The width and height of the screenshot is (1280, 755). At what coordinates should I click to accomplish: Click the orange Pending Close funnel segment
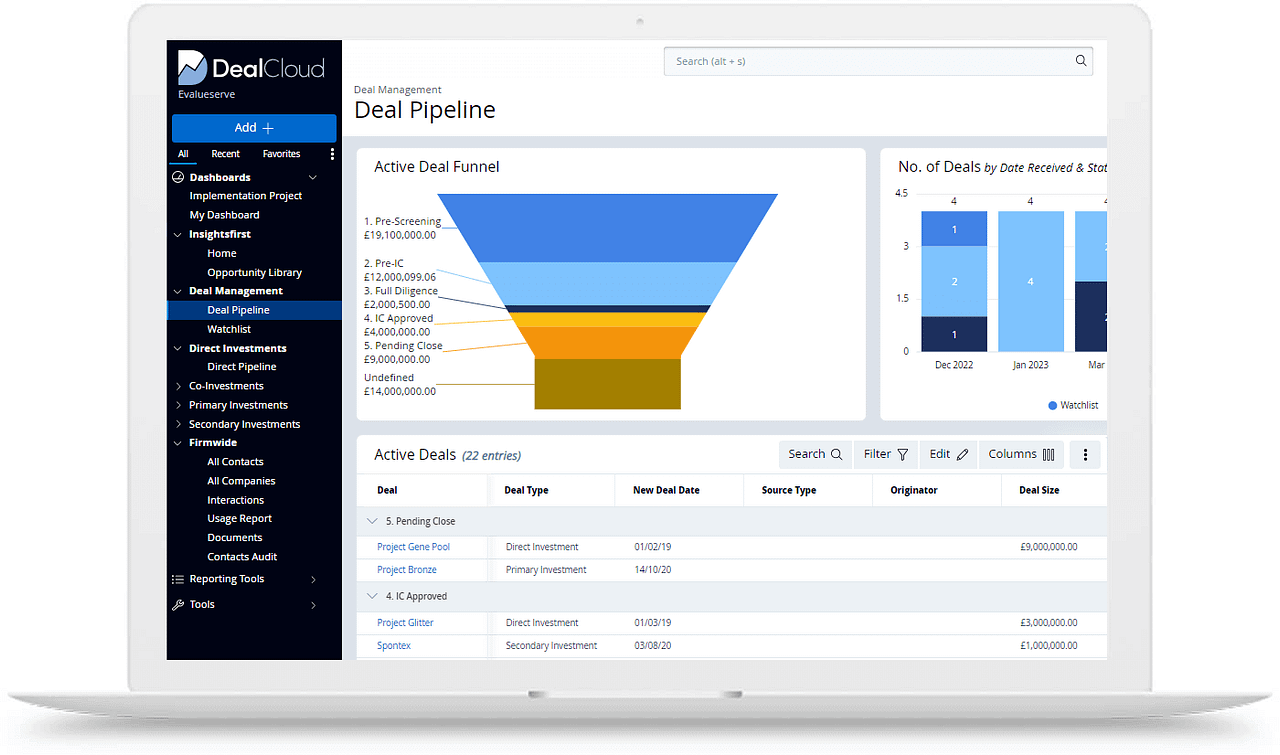(x=607, y=343)
